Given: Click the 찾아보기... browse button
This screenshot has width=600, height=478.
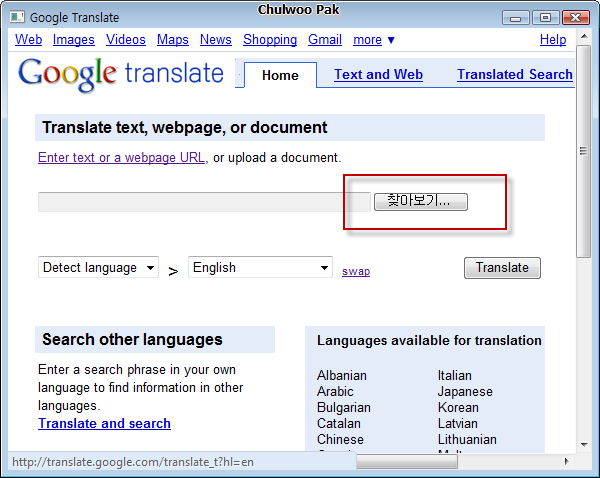Looking at the screenshot, I should click(421, 202).
